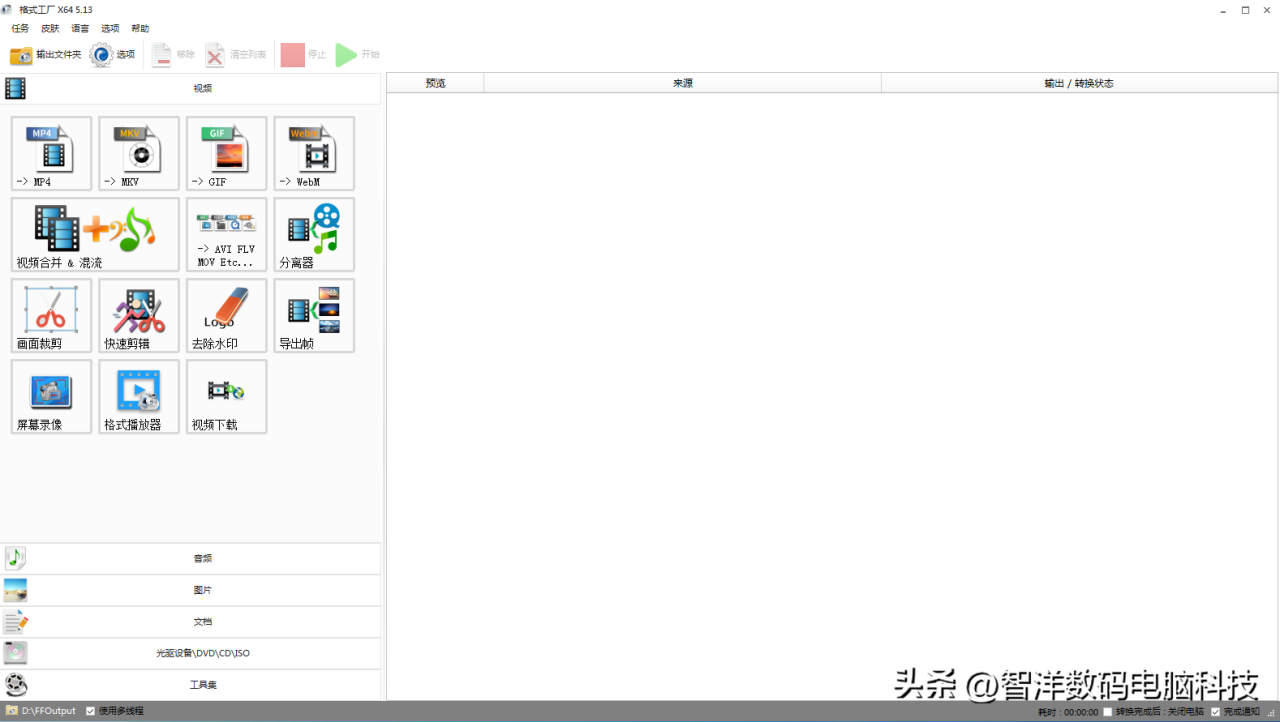Open the 皮肤 skin menu
The width and height of the screenshot is (1280, 722).
[x=50, y=28]
